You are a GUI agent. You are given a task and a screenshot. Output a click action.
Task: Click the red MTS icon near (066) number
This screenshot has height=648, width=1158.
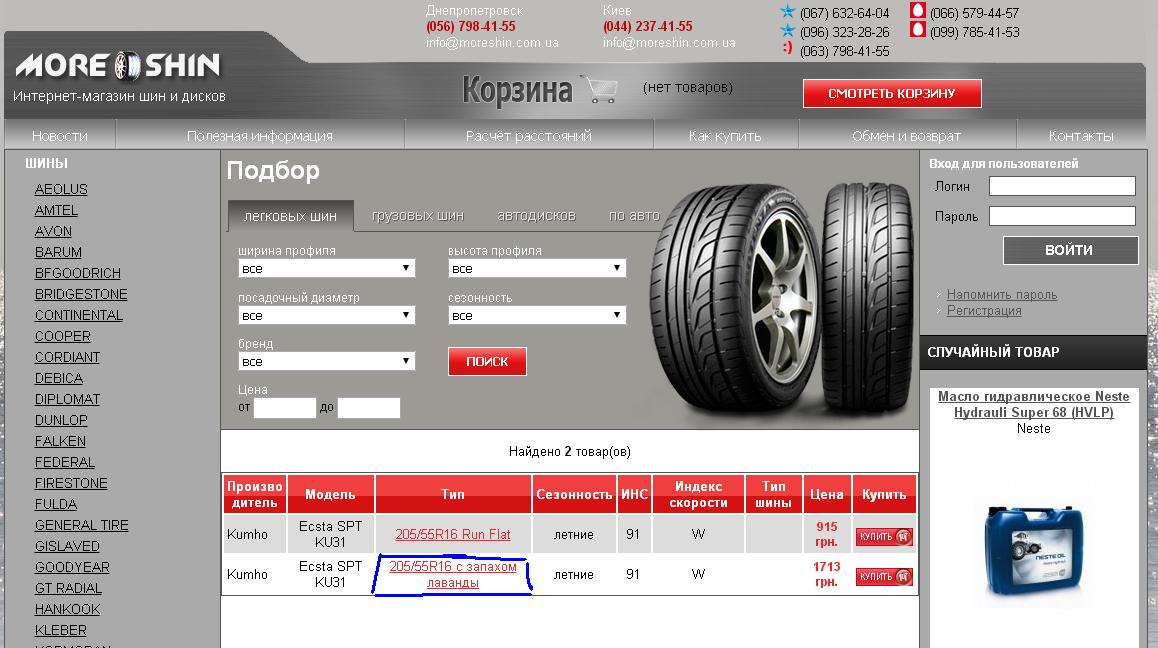click(x=917, y=12)
